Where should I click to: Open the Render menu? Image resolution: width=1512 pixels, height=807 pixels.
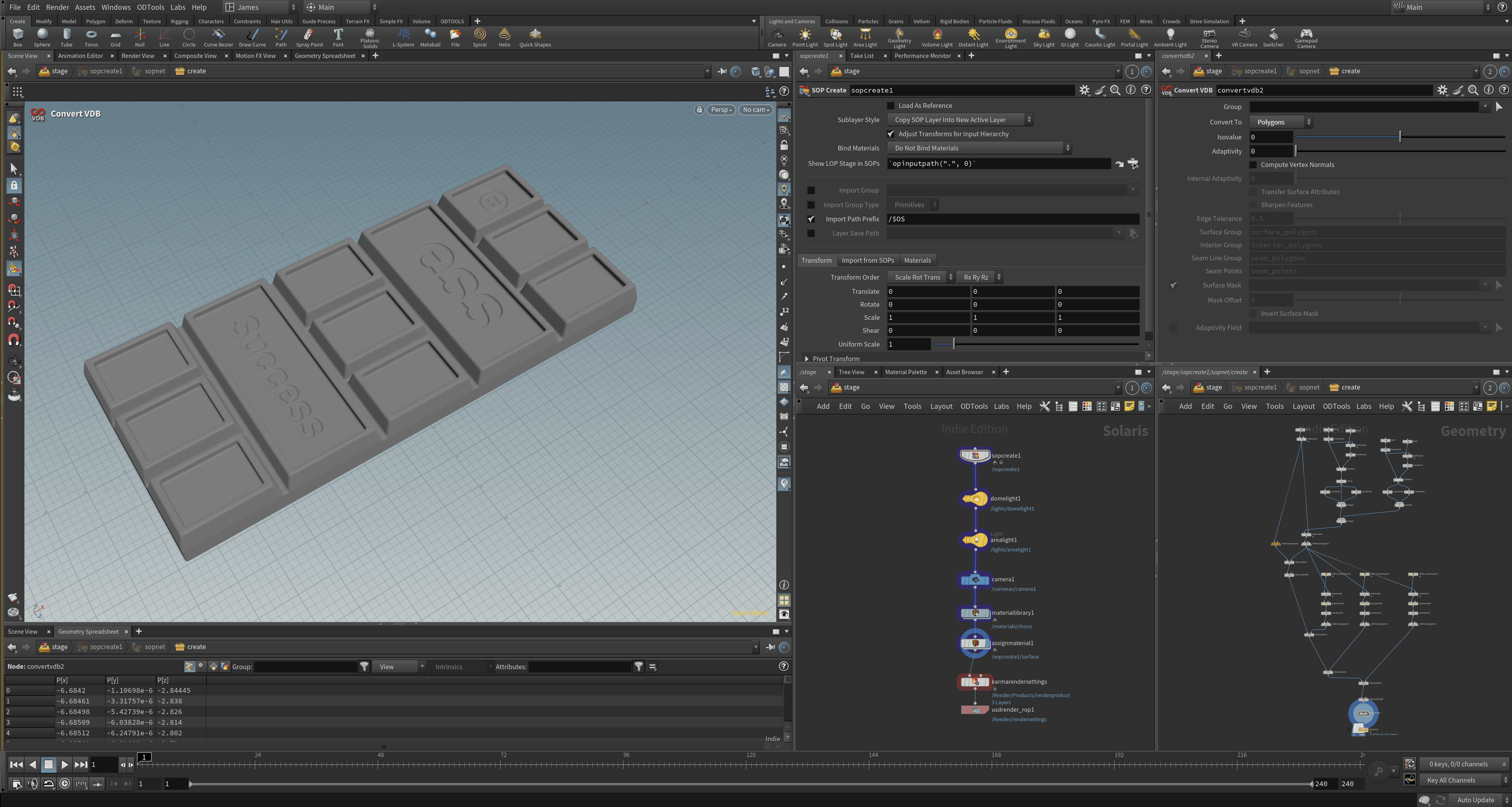click(x=58, y=7)
